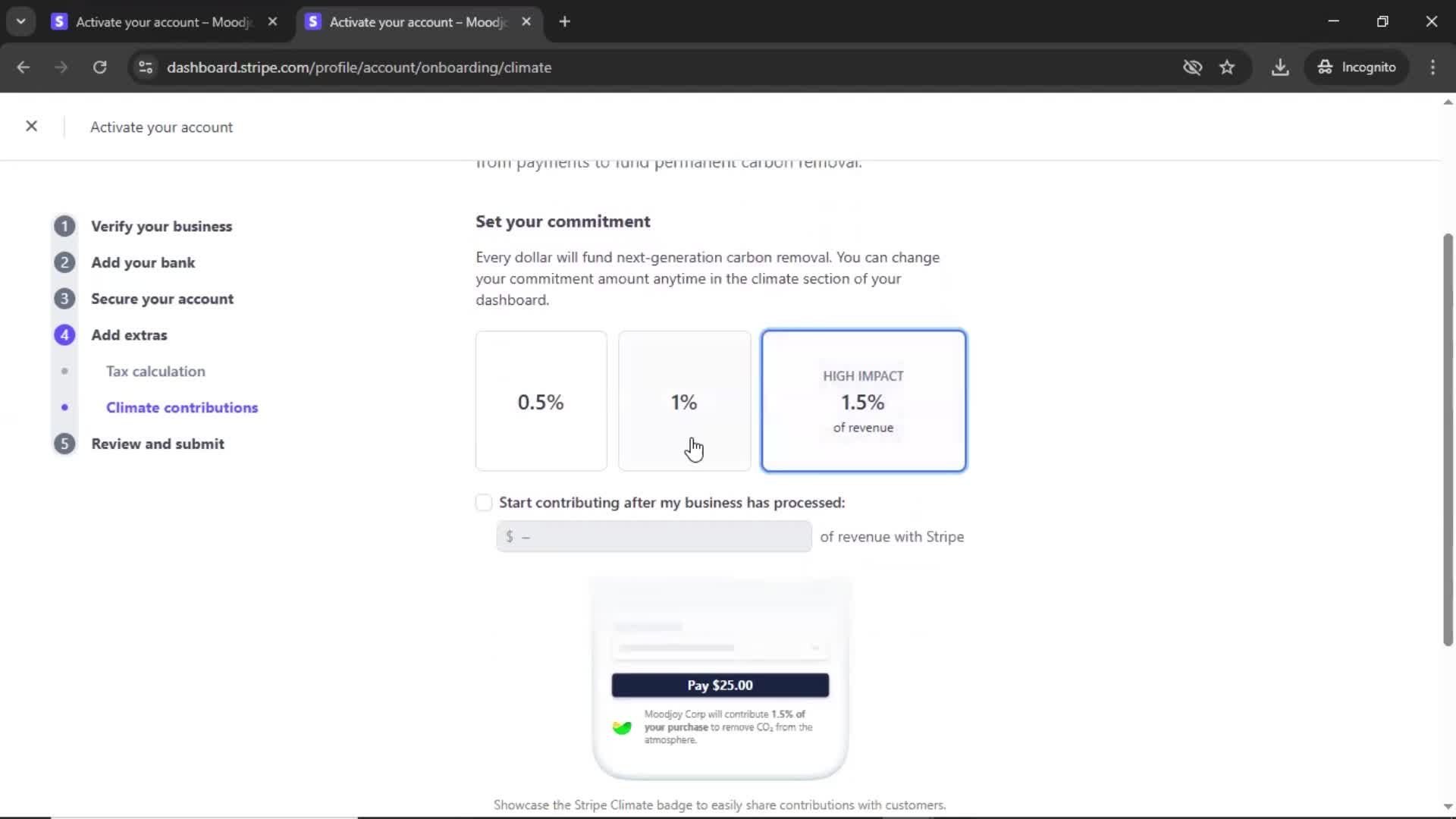Image resolution: width=1456 pixels, height=819 pixels.
Task: Bookmark this page with the star icon
Action: point(1227,67)
